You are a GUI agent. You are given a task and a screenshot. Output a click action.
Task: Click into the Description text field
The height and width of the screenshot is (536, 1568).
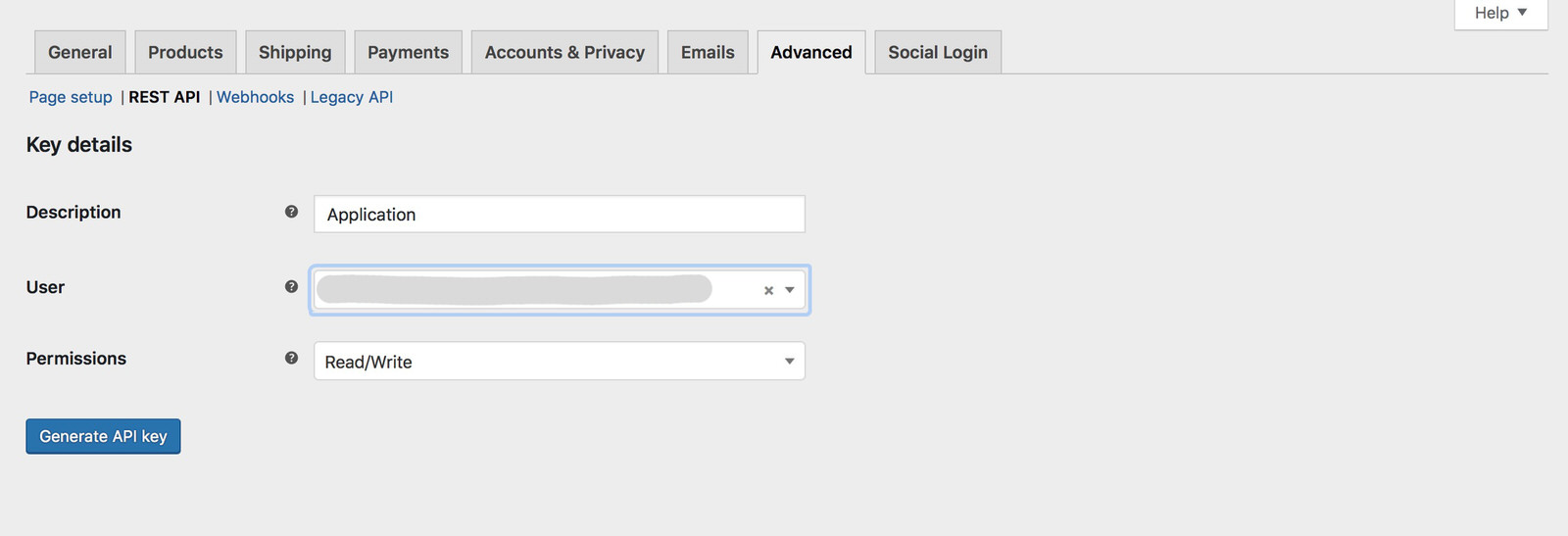pos(559,215)
